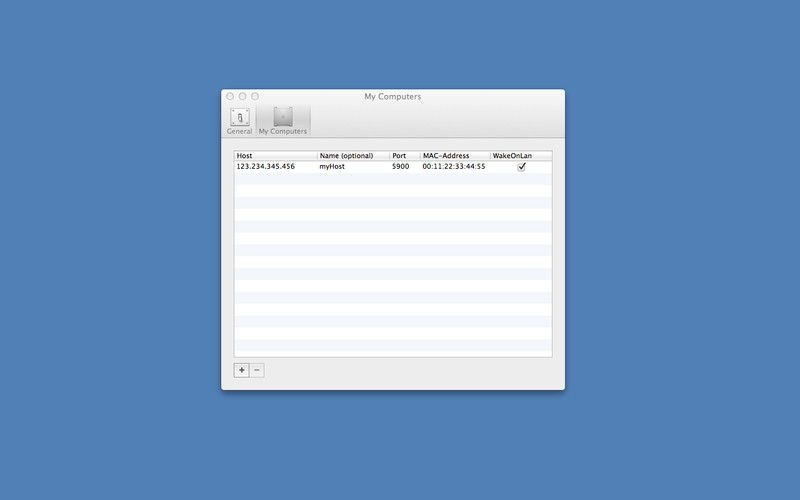Viewport: 800px width, 500px height.
Task: Close the My Computers window
Action: point(230,96)
